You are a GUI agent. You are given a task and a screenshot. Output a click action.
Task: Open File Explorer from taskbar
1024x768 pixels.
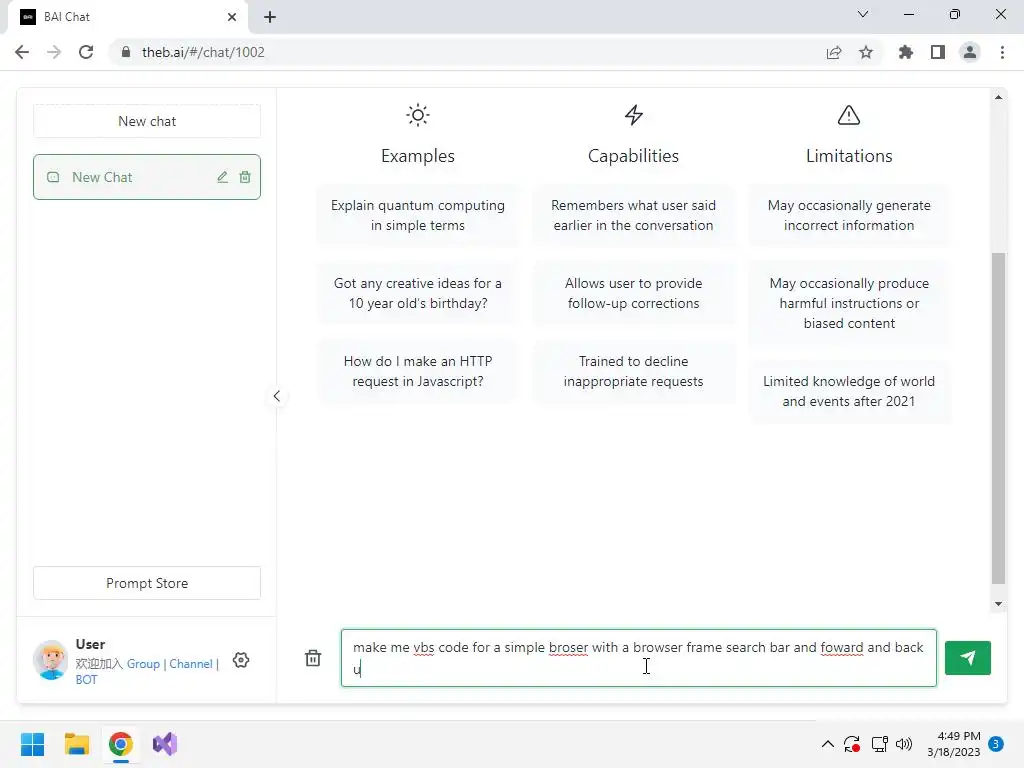[x=76, y=744]
